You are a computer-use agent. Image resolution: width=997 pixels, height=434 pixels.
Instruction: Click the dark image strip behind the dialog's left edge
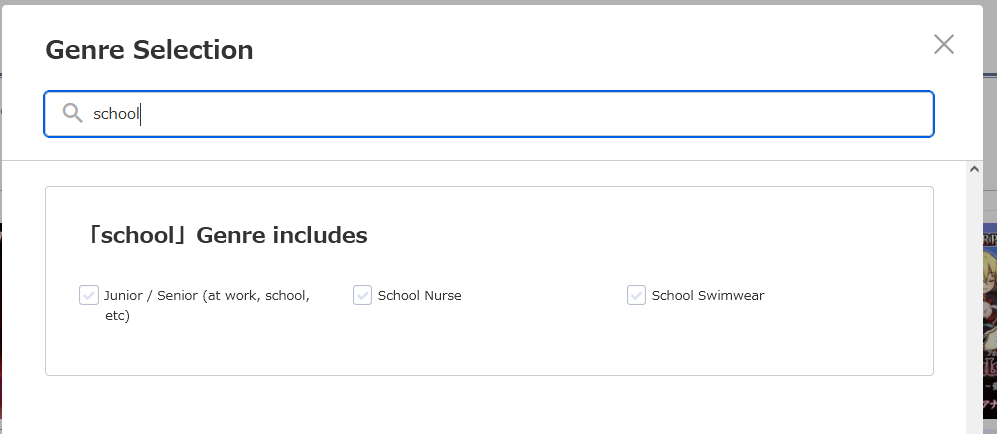click(1, 320)
